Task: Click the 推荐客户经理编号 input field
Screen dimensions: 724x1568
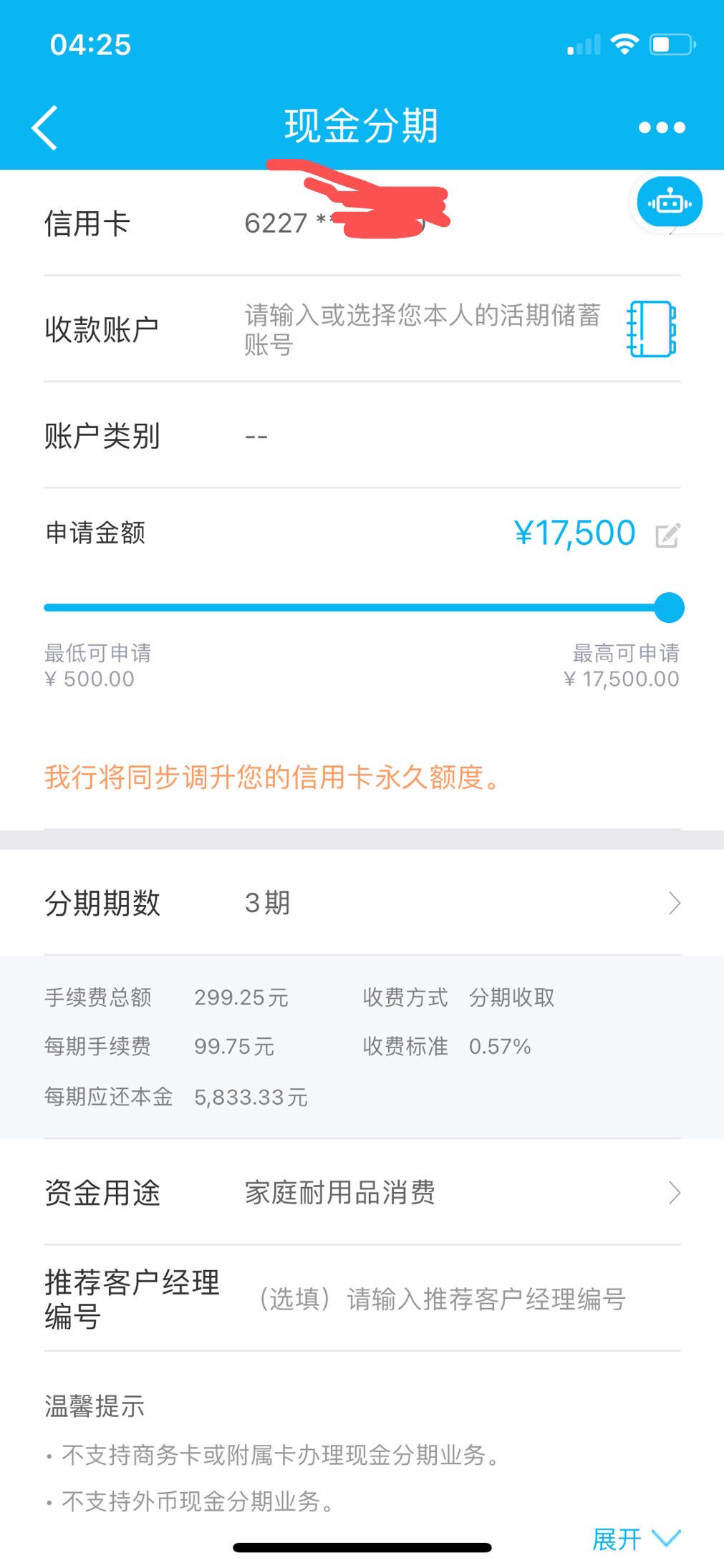Action: coord(442,1299)
